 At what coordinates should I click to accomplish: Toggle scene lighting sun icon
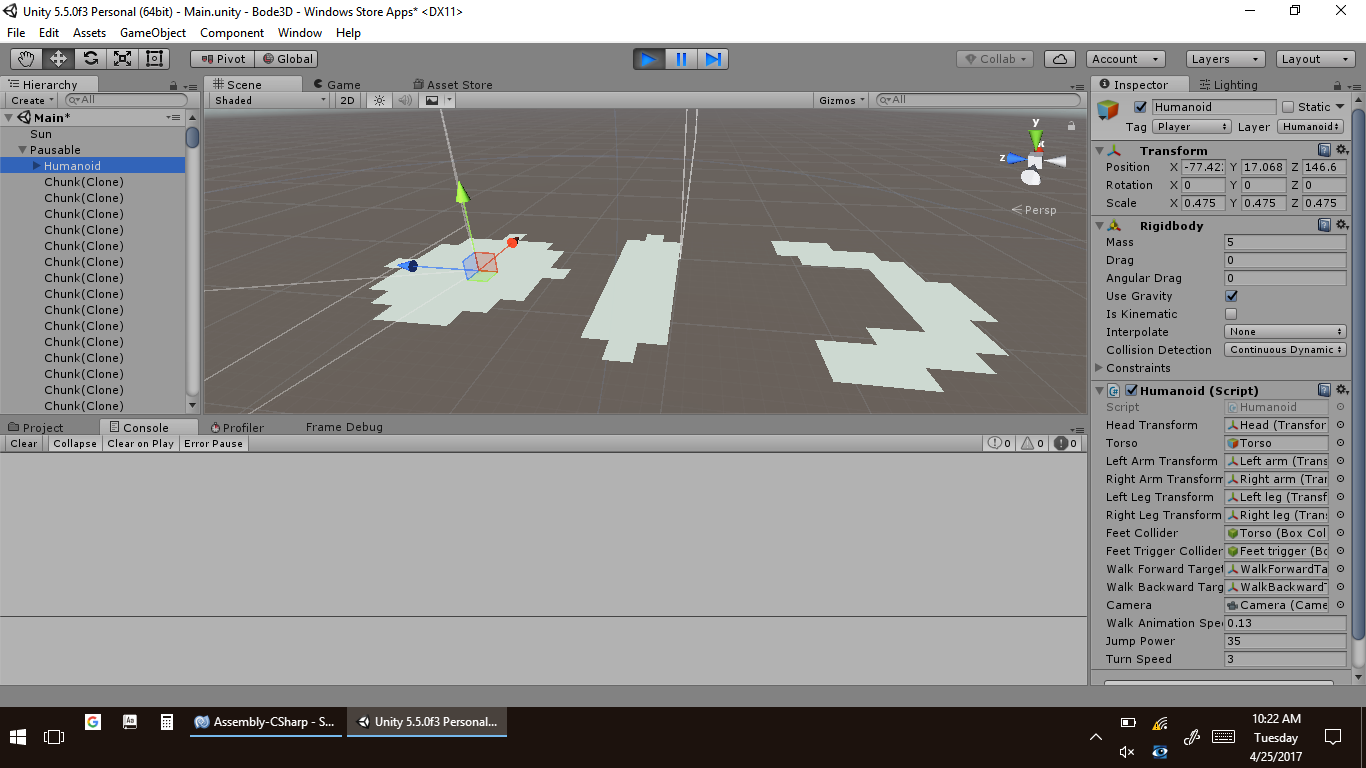(x=379, y=100)
